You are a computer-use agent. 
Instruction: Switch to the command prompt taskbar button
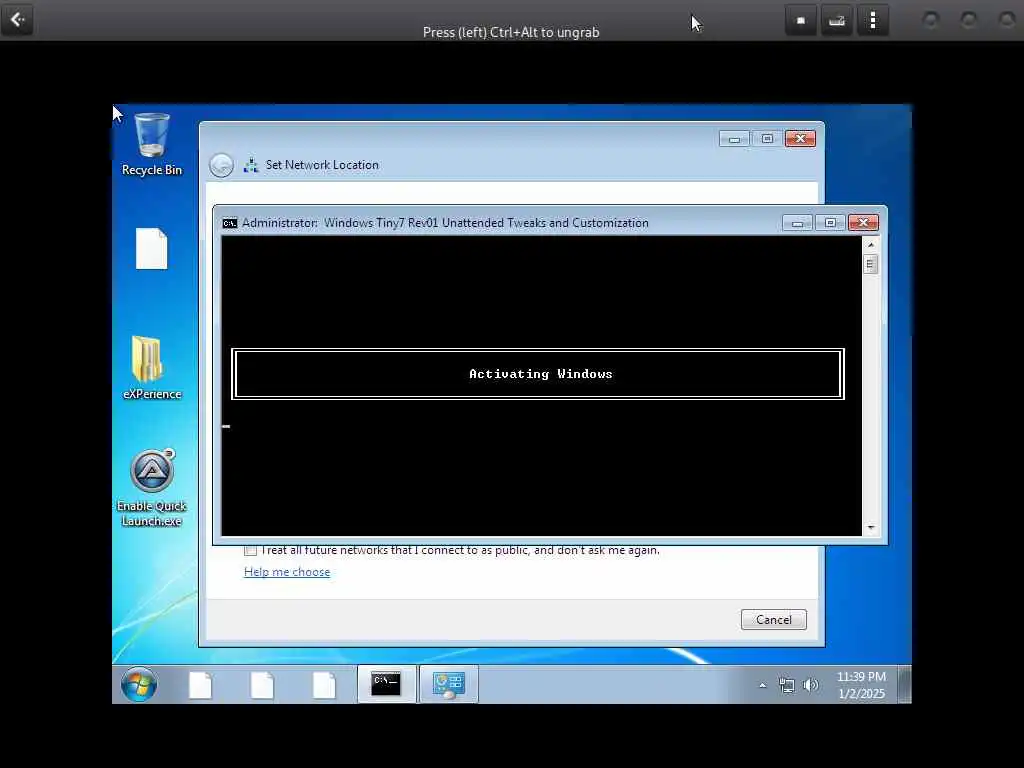386,684
